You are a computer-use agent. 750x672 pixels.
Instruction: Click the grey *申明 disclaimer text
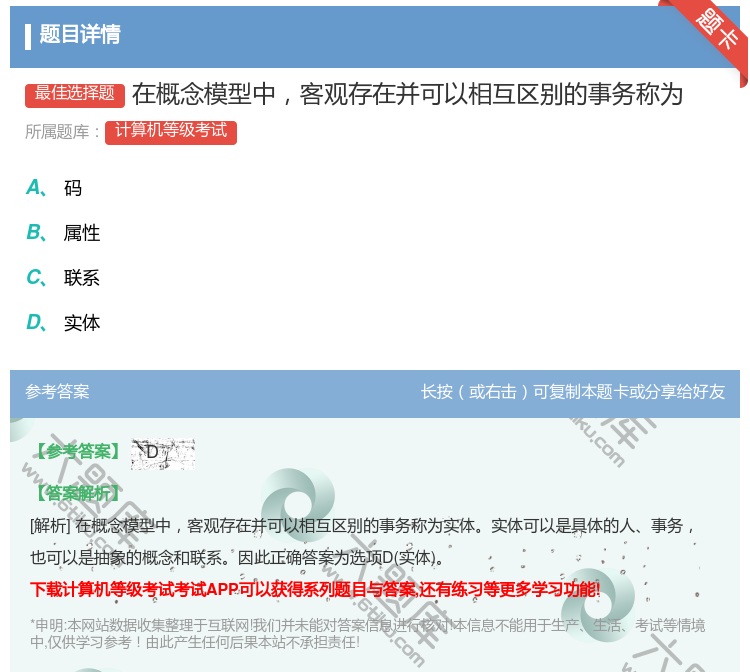click(x=367, y=633)
